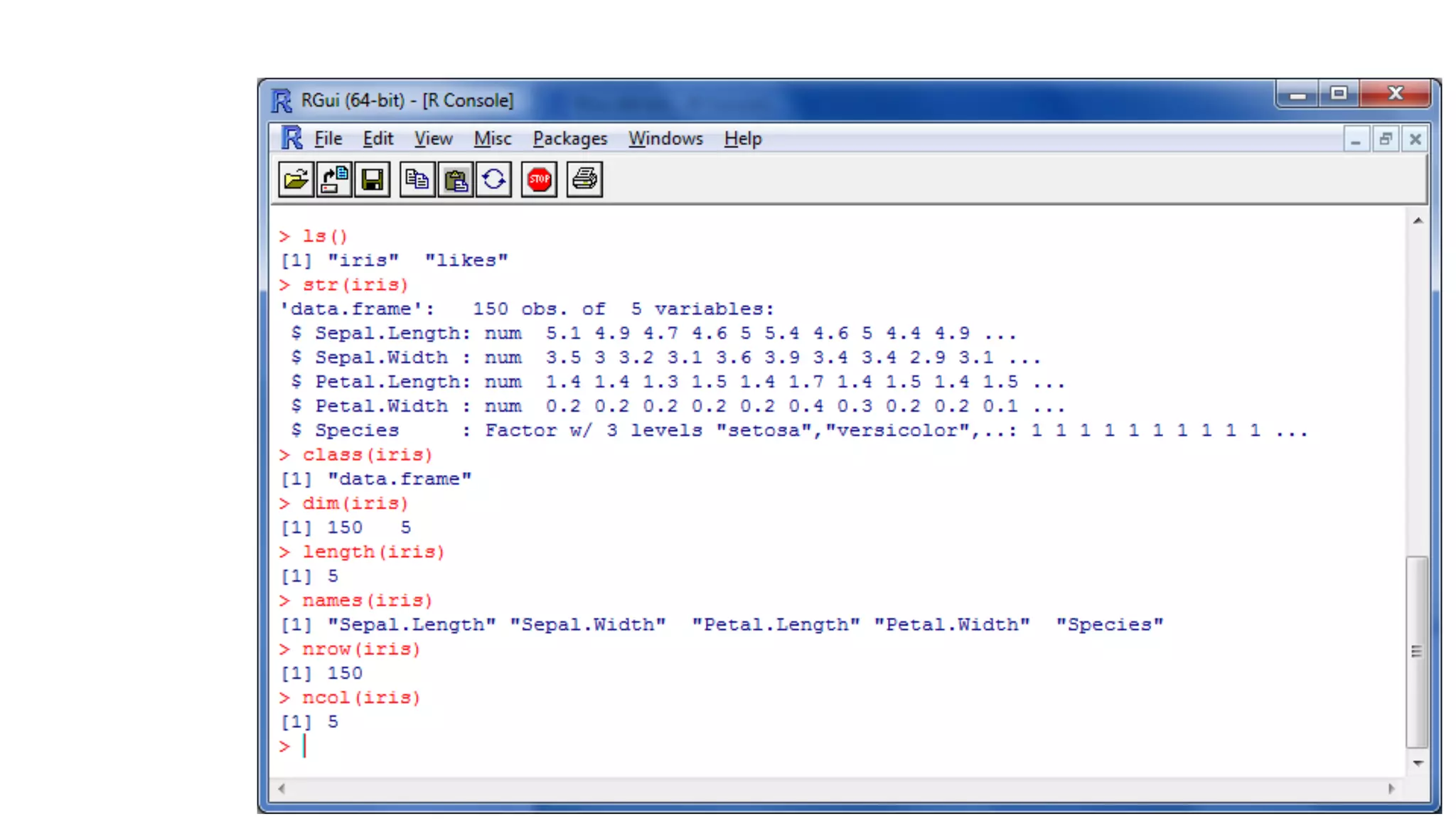The image size is (1456, 819).
Task: Open the Edit menu
Action: pos(378,139)
